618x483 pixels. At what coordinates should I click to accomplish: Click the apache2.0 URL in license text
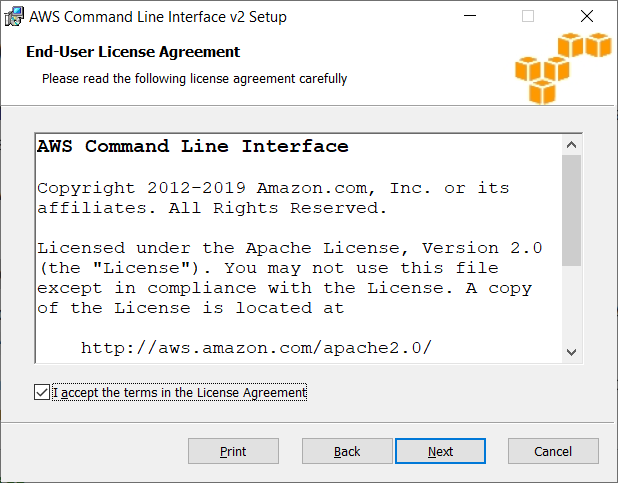(256, 348)
